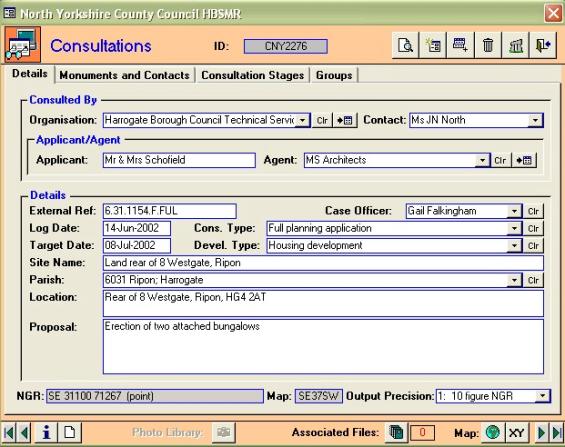
Task: Switch to the Groups tab
Action: point(334,75)
